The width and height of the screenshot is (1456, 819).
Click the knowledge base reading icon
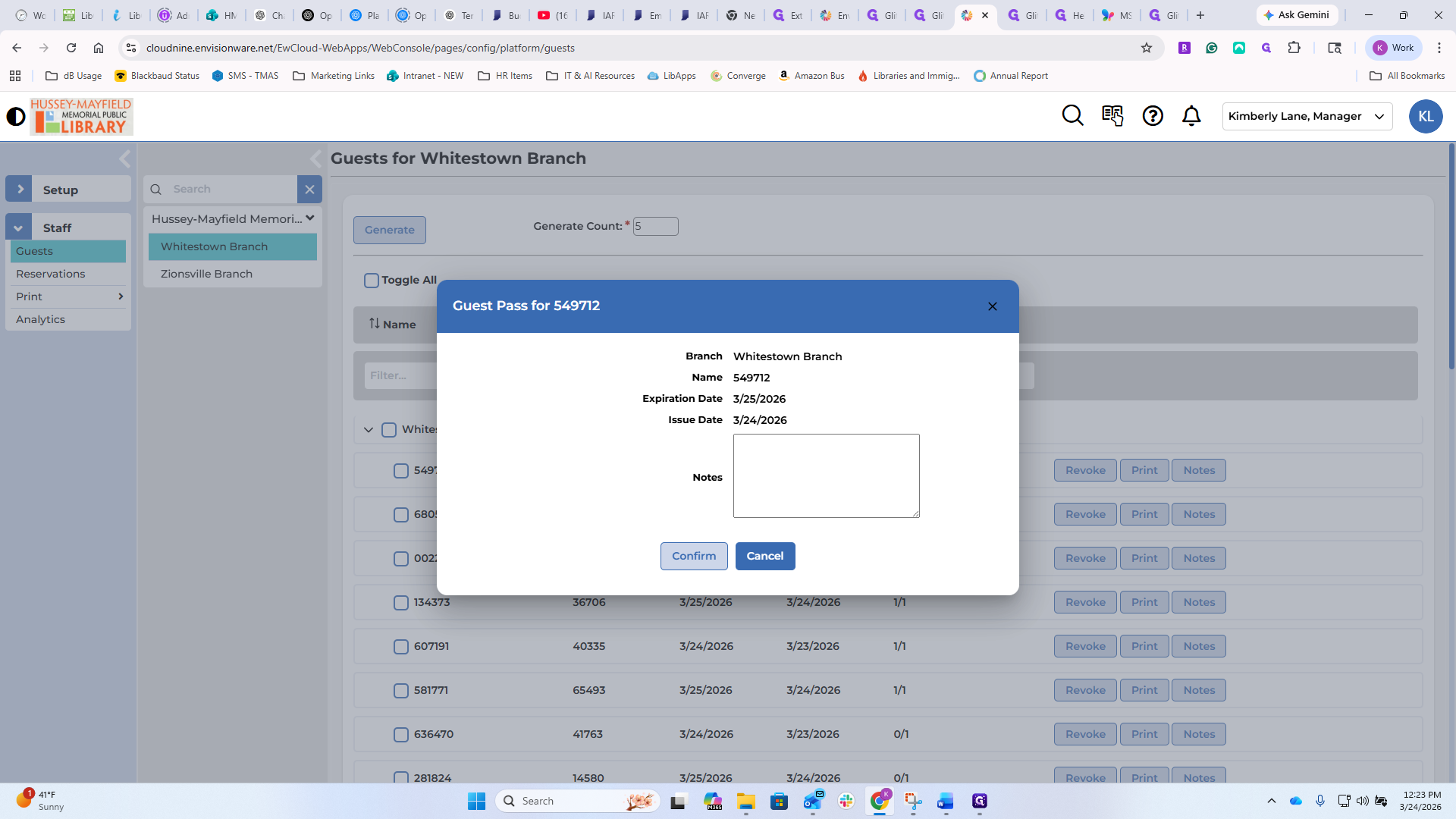pos(1112,116)
